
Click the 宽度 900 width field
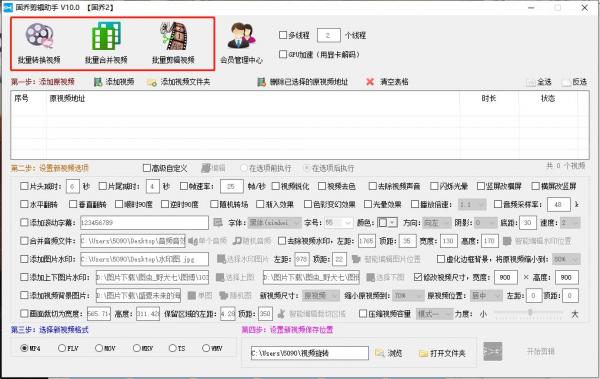[x=505, y=277]
